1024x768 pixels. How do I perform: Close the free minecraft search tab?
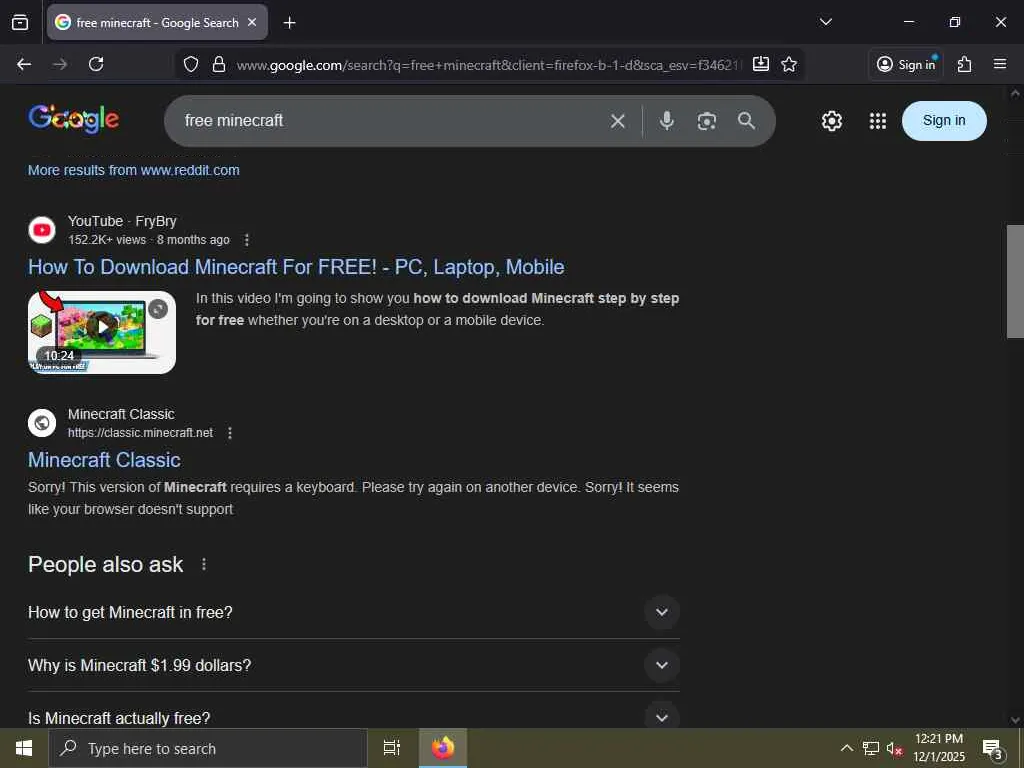[252, 22]
